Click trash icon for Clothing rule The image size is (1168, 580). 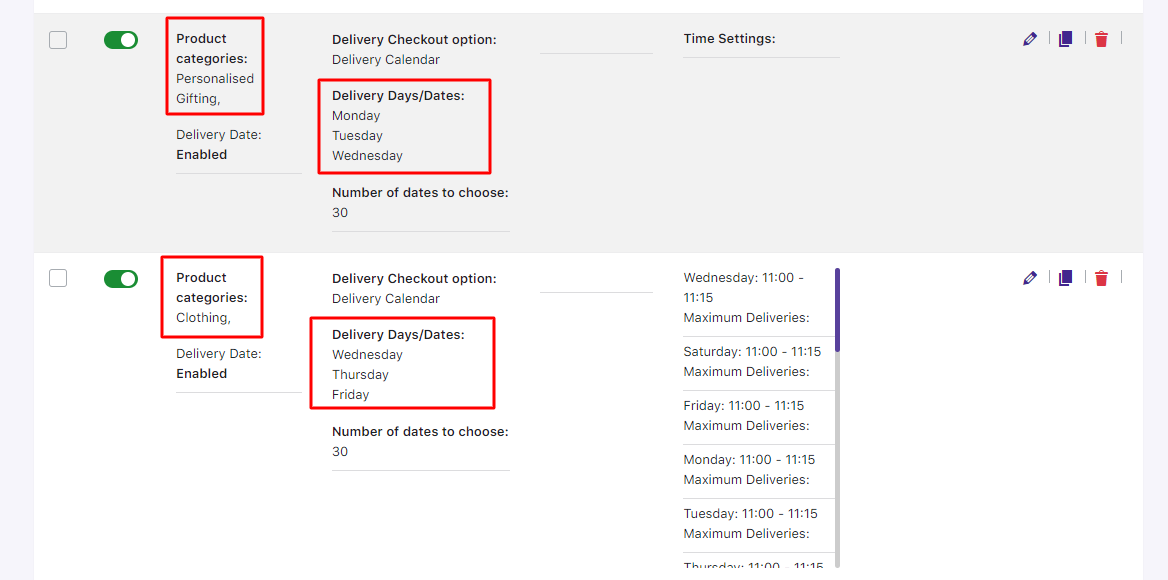click(x=1101, y=278)
